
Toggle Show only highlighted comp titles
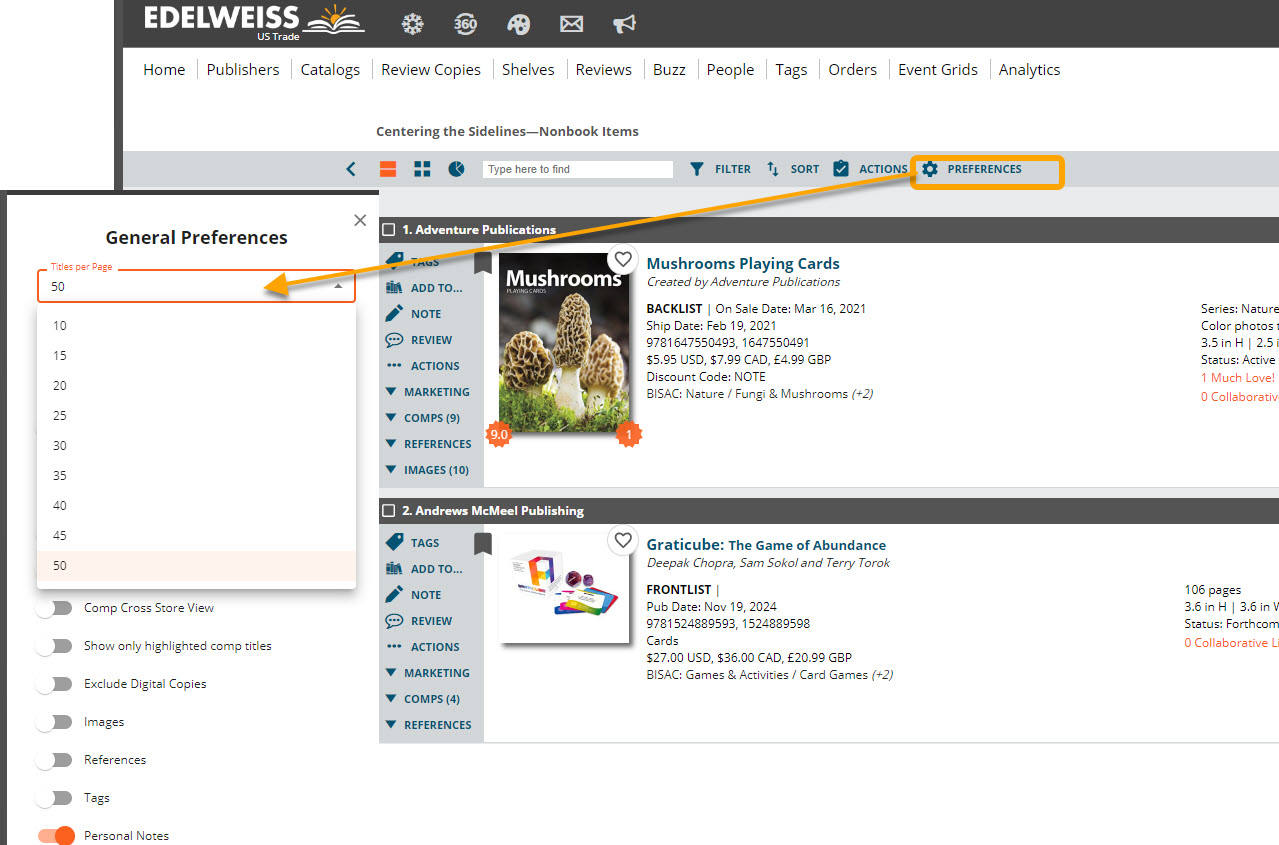(x=54, y=646)
